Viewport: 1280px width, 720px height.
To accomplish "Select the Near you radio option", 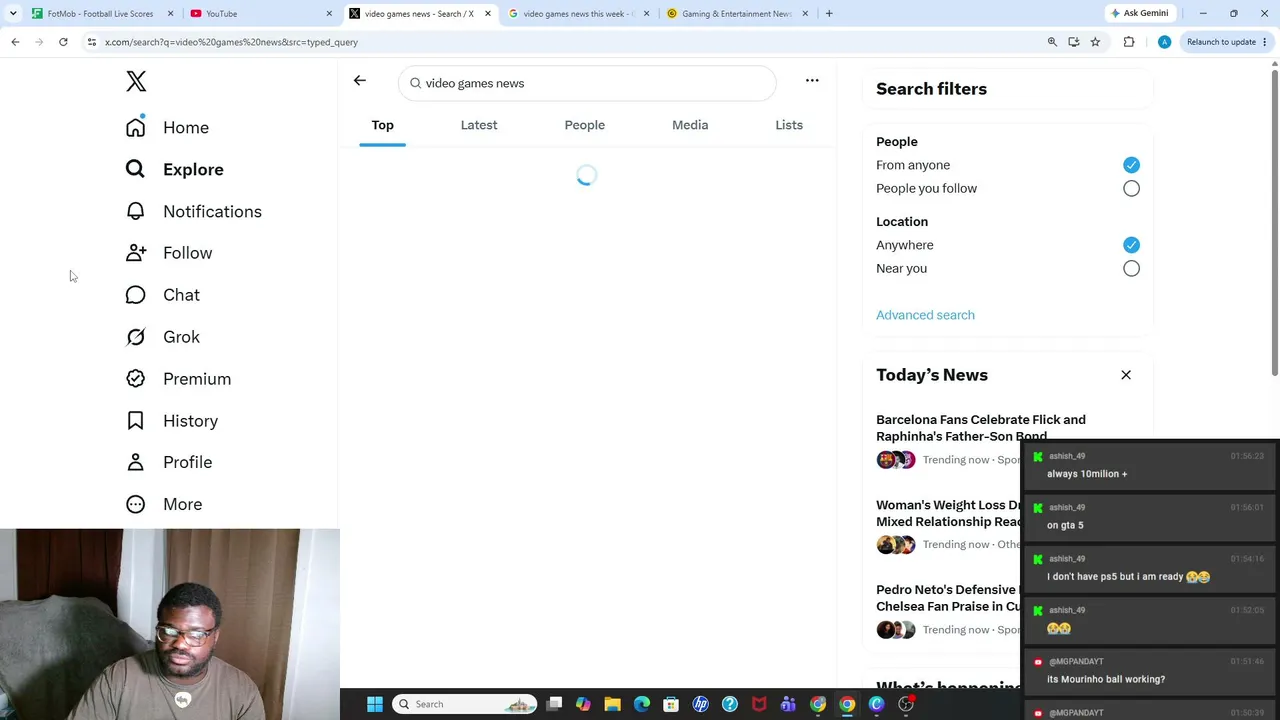I will pyautogui.click(x=1131, y=268).
